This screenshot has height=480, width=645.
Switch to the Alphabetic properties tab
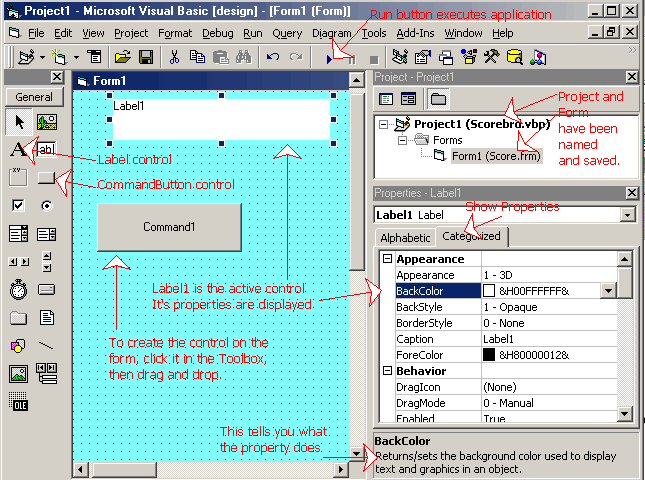click(405, 238)
